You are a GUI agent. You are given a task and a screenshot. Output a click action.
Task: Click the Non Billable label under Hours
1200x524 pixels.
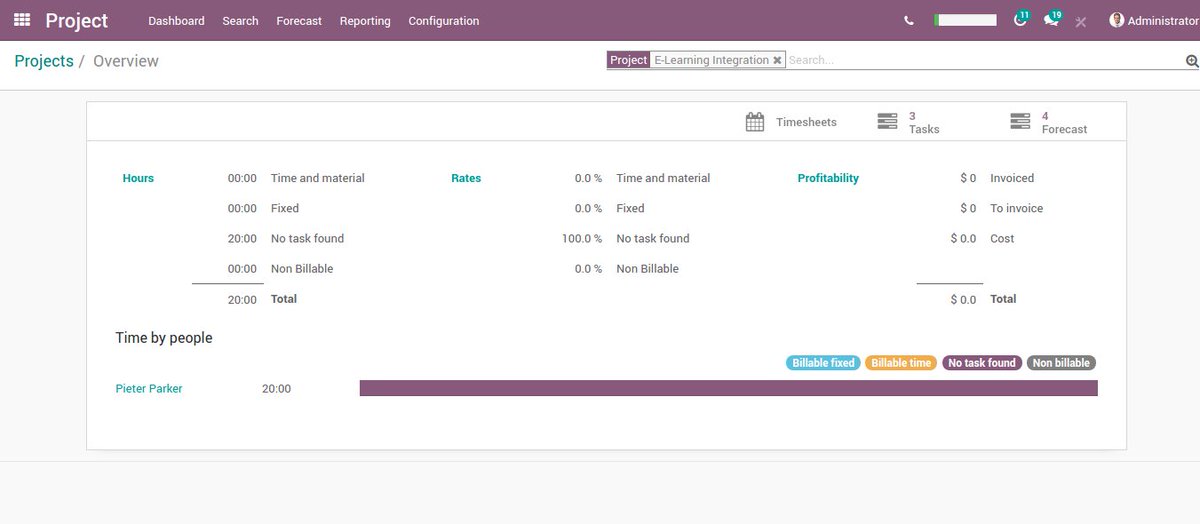(x=302, y=268)
